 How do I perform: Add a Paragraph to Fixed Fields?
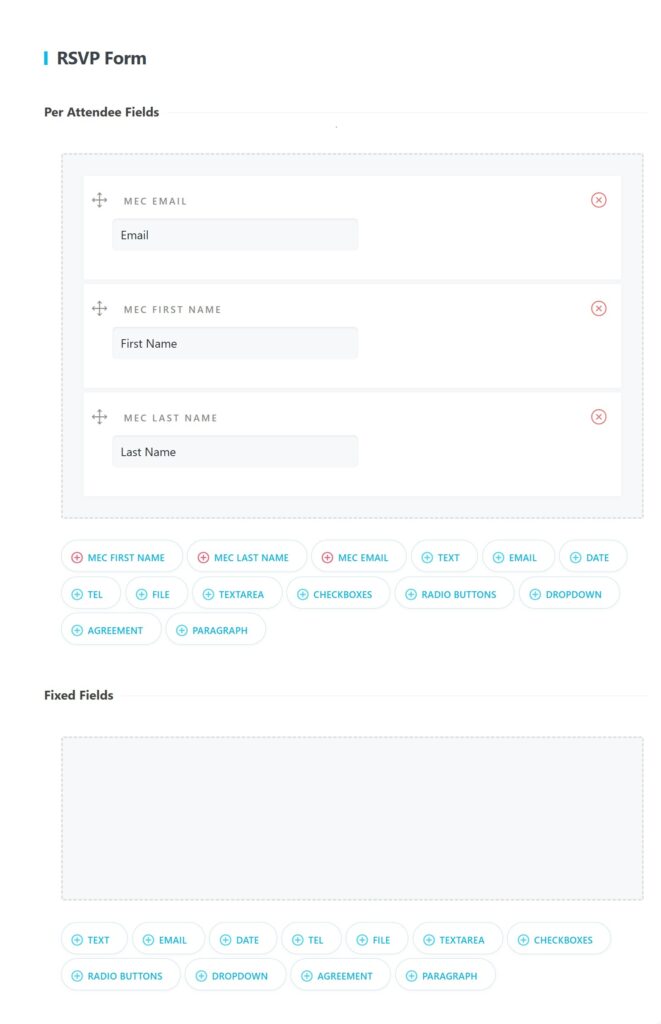[x=444, y=976]
